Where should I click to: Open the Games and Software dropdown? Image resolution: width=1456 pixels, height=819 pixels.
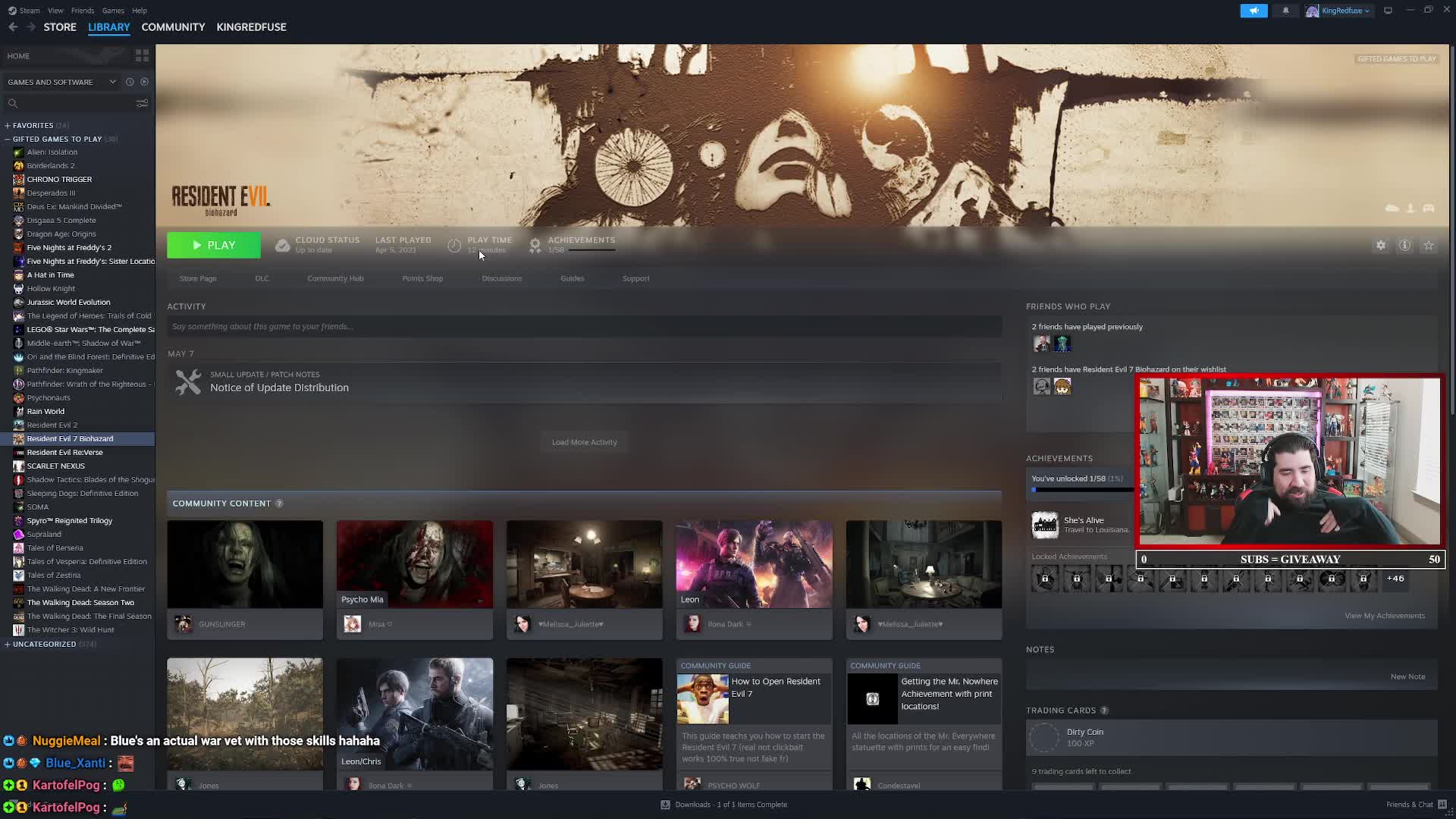pyautogui.click(x=62, y=82)
